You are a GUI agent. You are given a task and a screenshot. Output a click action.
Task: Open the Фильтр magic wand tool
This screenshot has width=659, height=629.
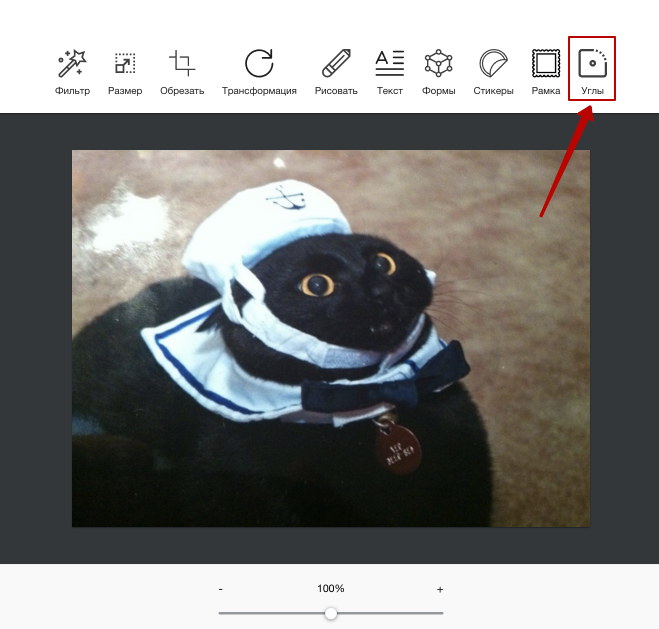click(x=72, y=64)
